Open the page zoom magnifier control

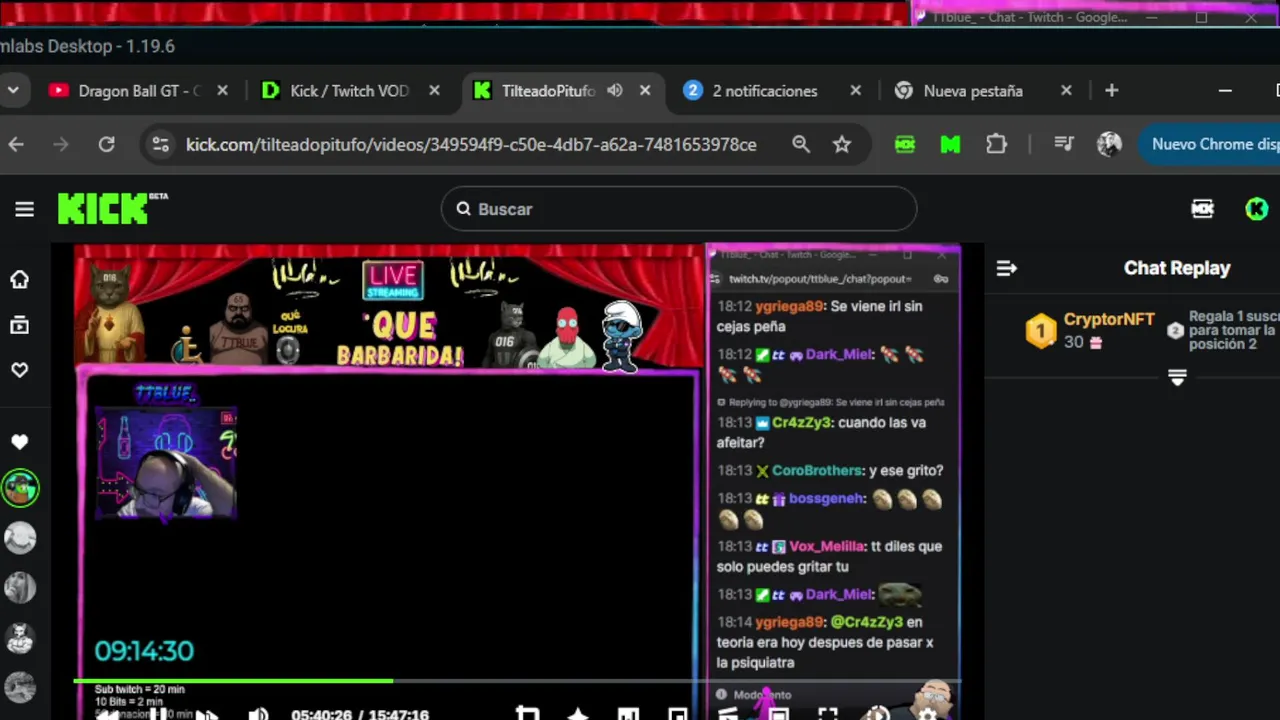pos(801,144)
